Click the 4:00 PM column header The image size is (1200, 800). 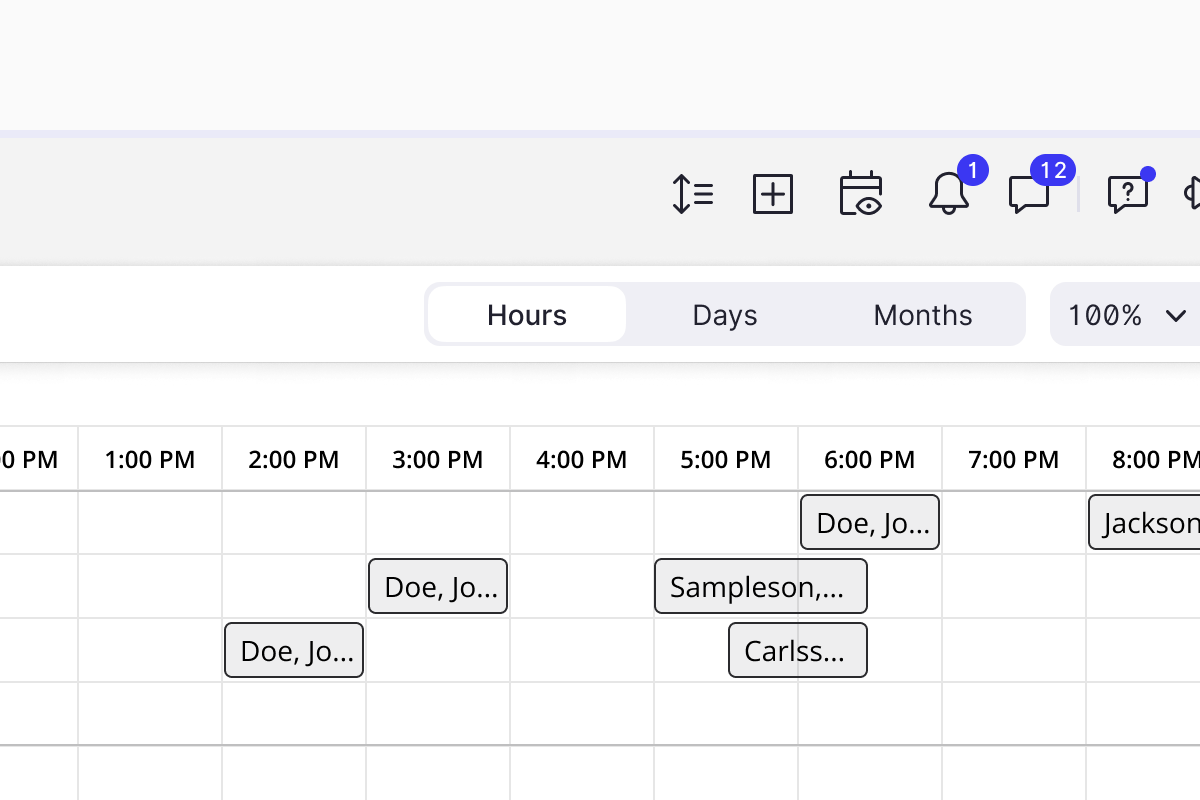pos(582,459)
